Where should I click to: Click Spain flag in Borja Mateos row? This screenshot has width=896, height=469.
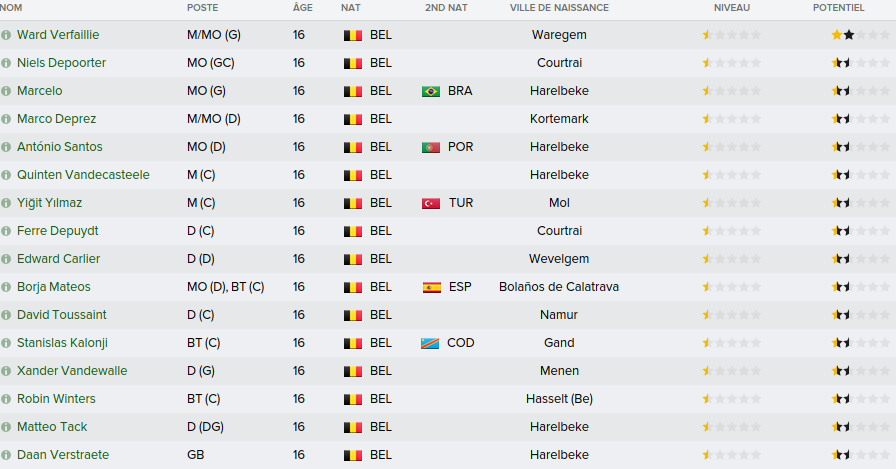click(x=431, y=287)
